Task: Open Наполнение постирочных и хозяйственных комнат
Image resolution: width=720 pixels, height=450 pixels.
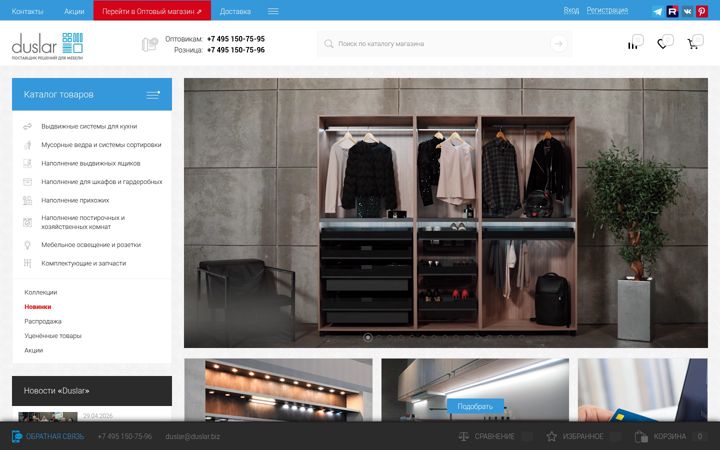Action: click(83, 222)
